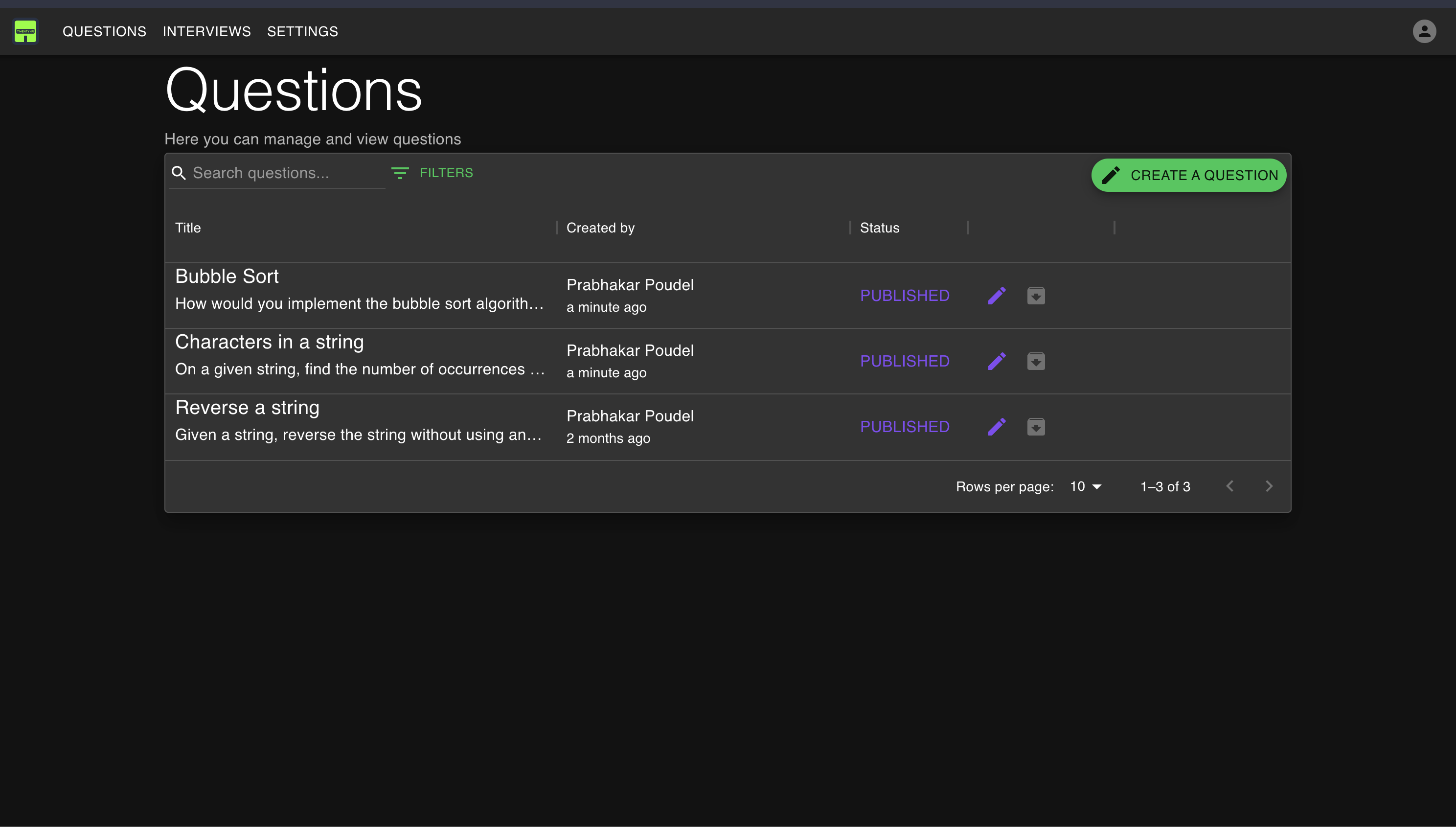Click the filter lines icon
The width and height of the screenshot is (1456, 827).
[x=400, y=173]
